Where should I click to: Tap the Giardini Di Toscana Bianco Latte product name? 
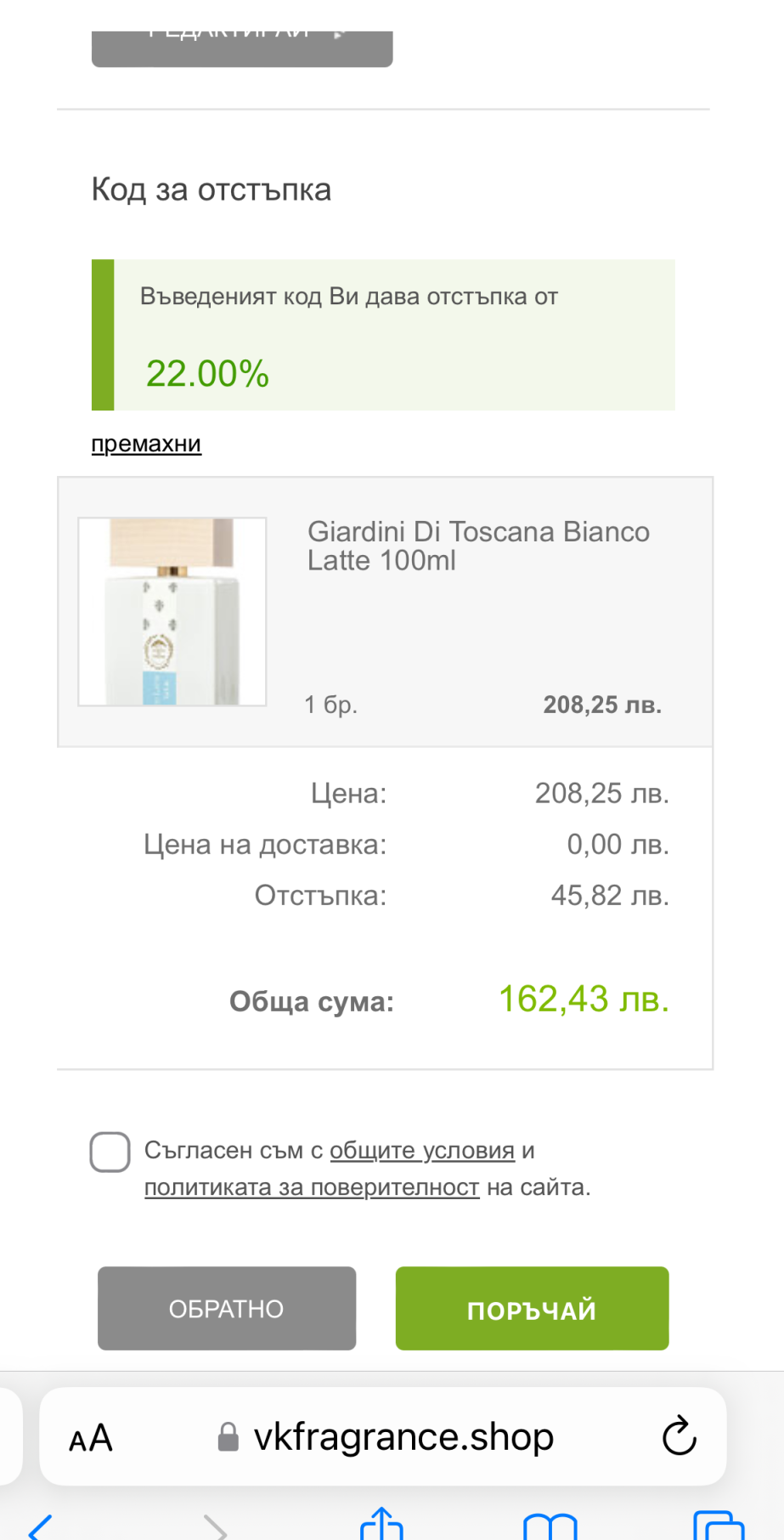pos(478,546)
